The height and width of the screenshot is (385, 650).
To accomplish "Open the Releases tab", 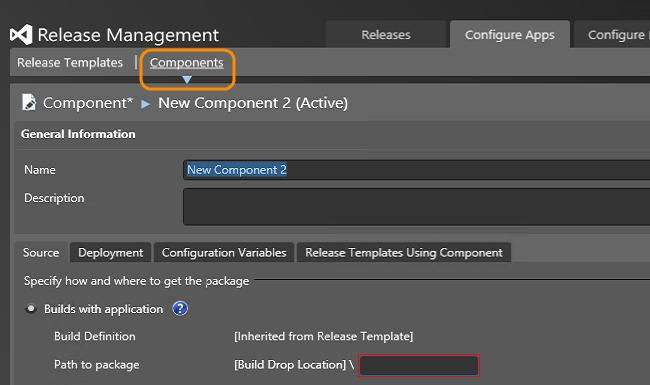I will coord(386,35).
